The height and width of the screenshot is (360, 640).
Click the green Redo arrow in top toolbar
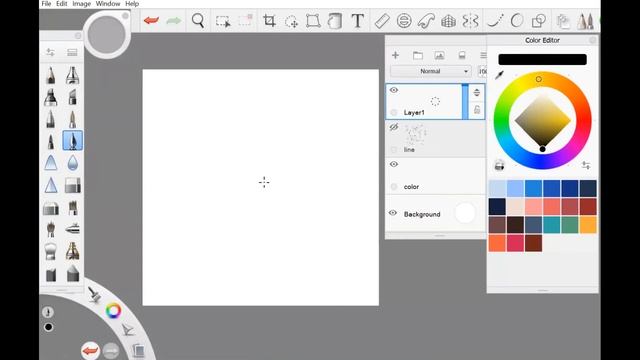173,20
